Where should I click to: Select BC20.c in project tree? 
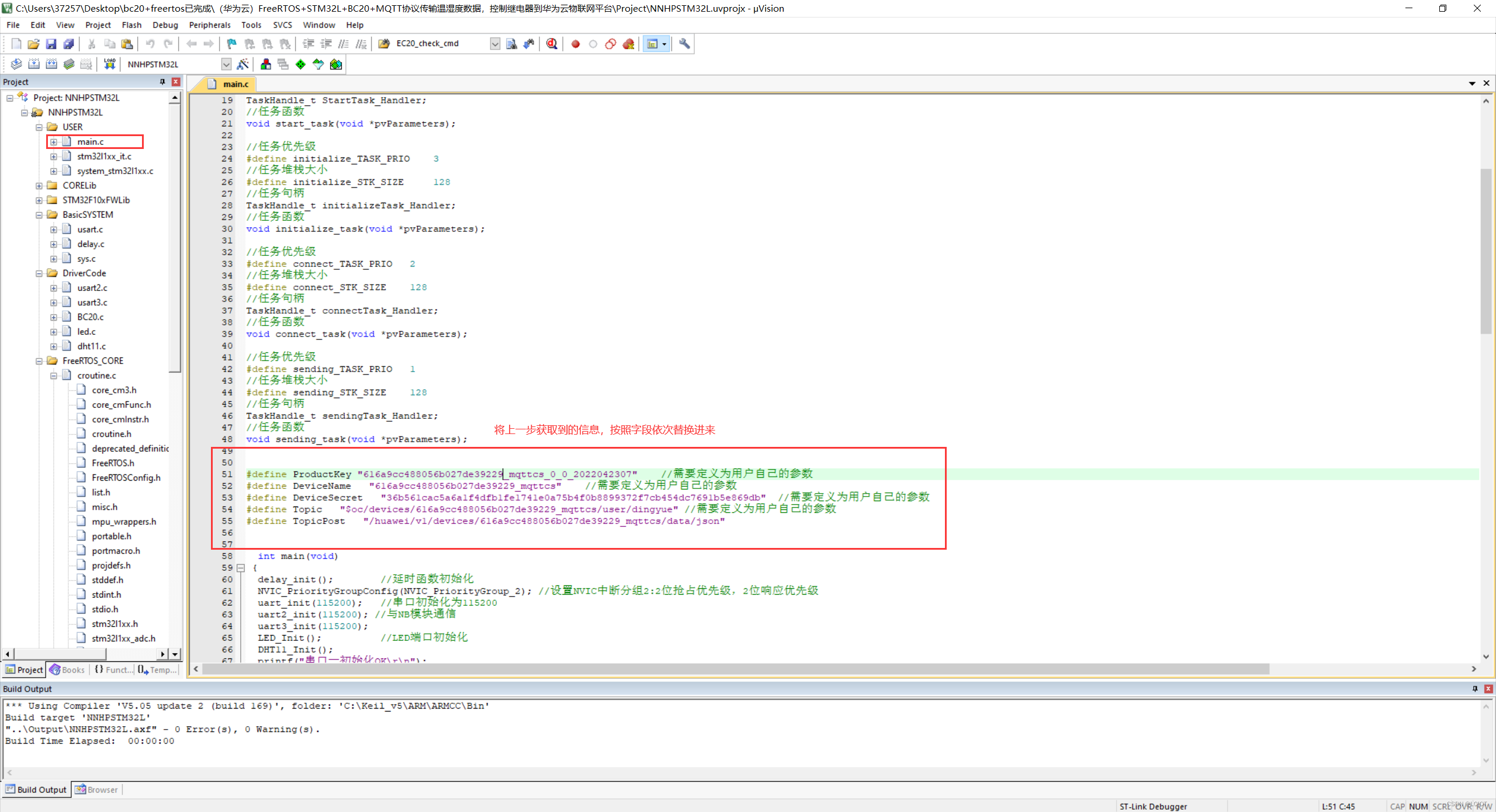tap(91, 317)
